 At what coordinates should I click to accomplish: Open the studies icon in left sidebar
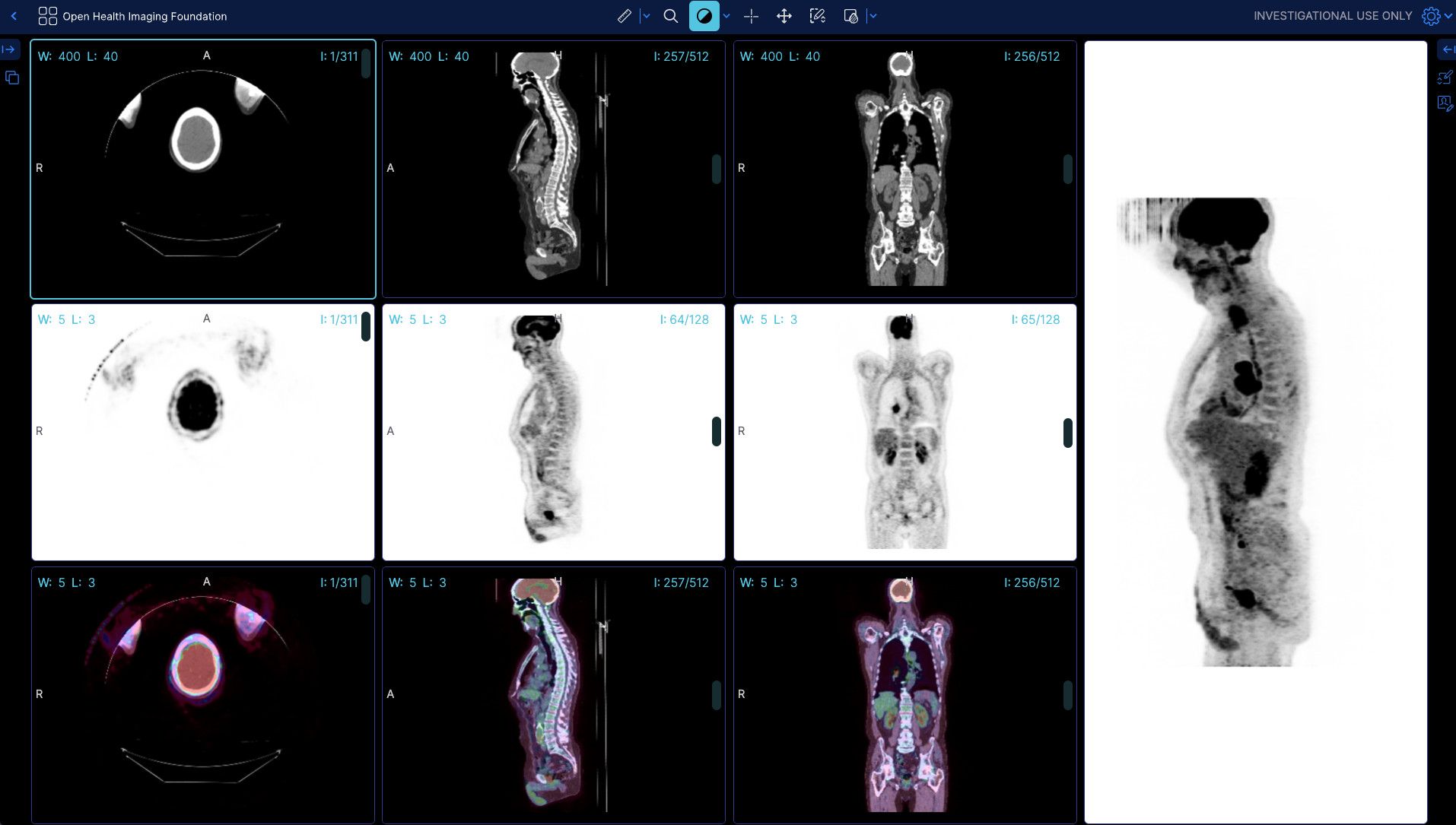pyautogui.click(x=12, y=78)
